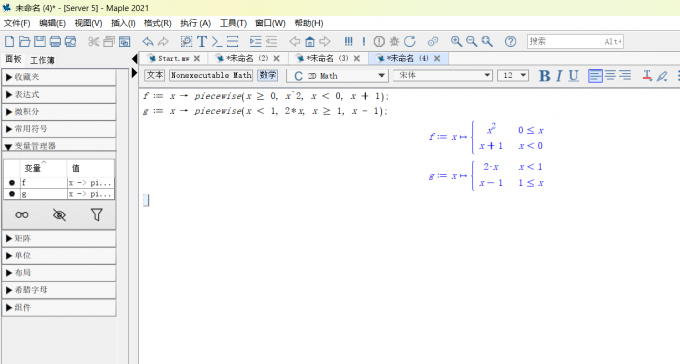Copy selection to clipboard
This screenshot has width=680, height=364.
pos(109,41)
